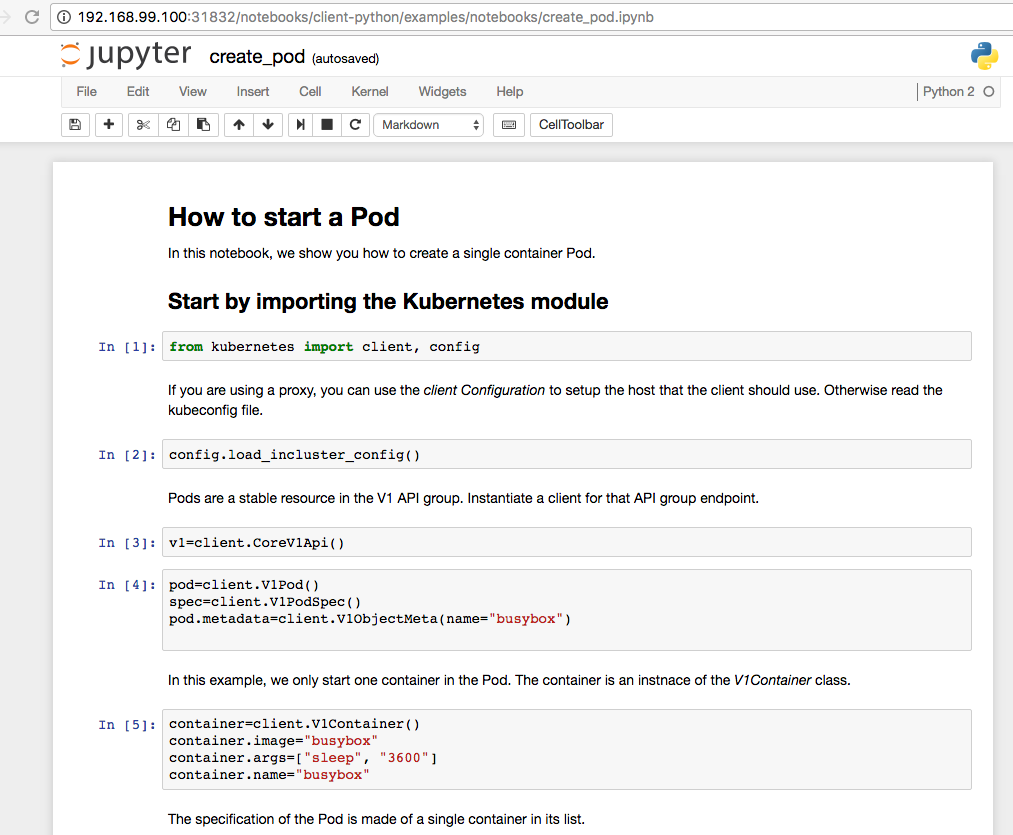Screen dimensions: 1013x835
Task: Move selected cell up arrow
Action: [238, 125]
